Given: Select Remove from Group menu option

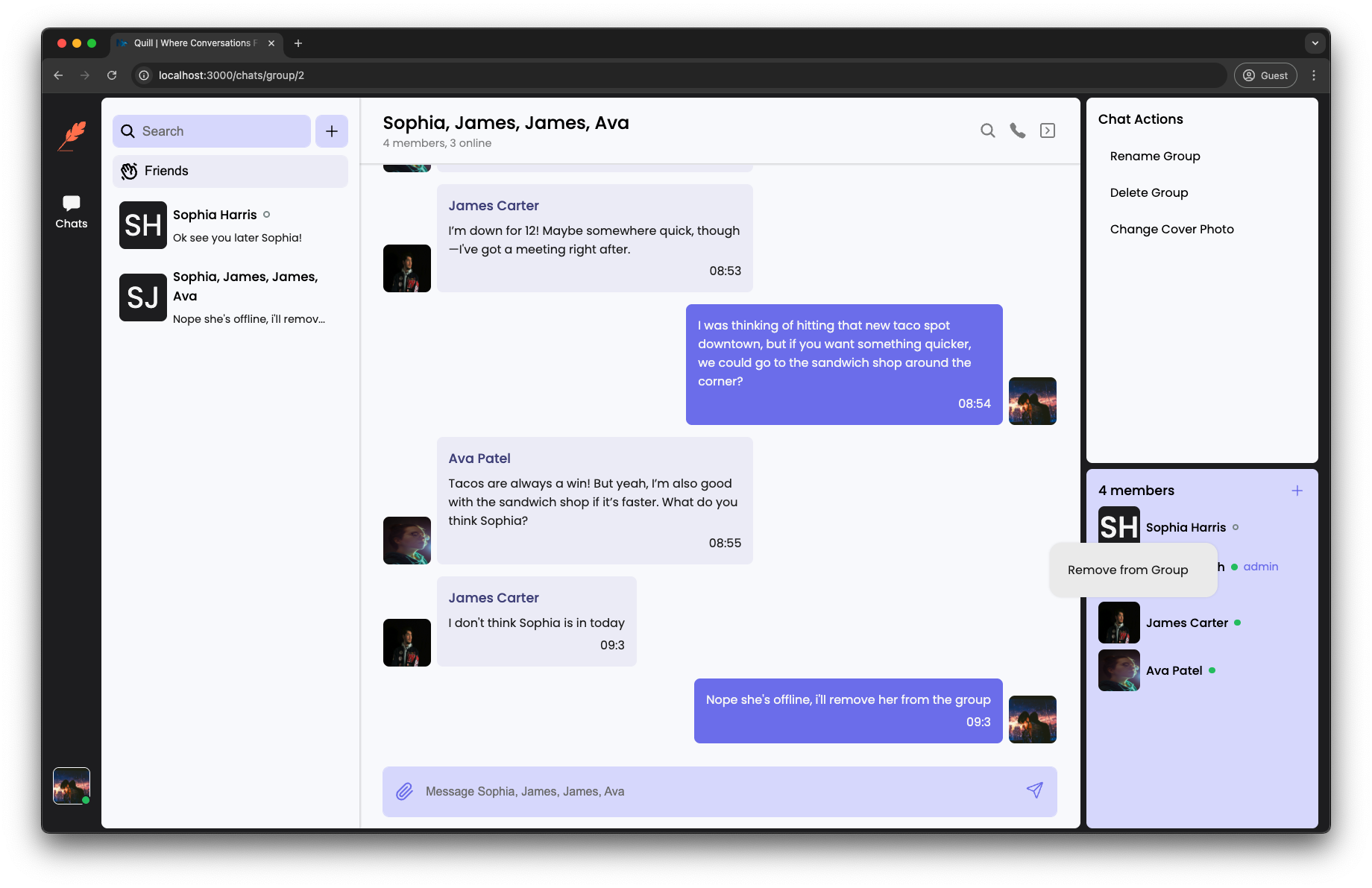Looking at the screenshot, I should pos(1127,570).
